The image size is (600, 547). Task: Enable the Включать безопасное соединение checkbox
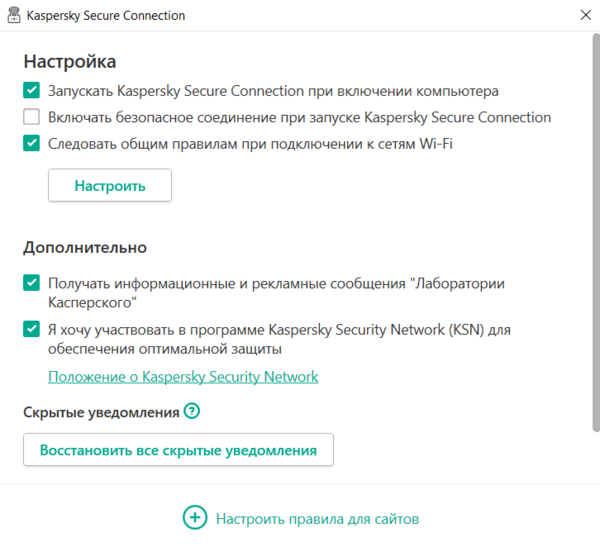coord(32,117)
